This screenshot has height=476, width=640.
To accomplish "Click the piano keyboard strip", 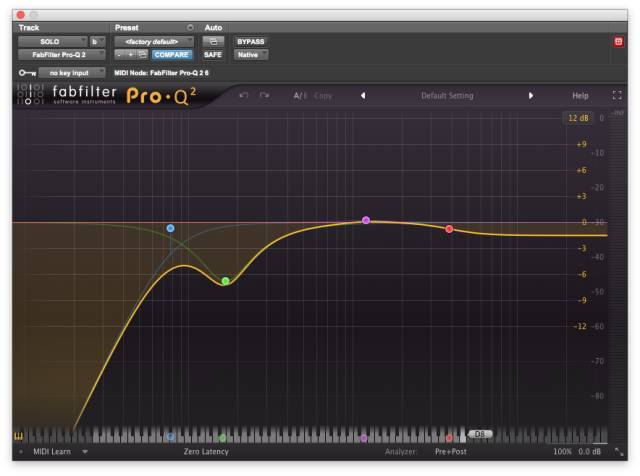I will (x=310, y=435).
